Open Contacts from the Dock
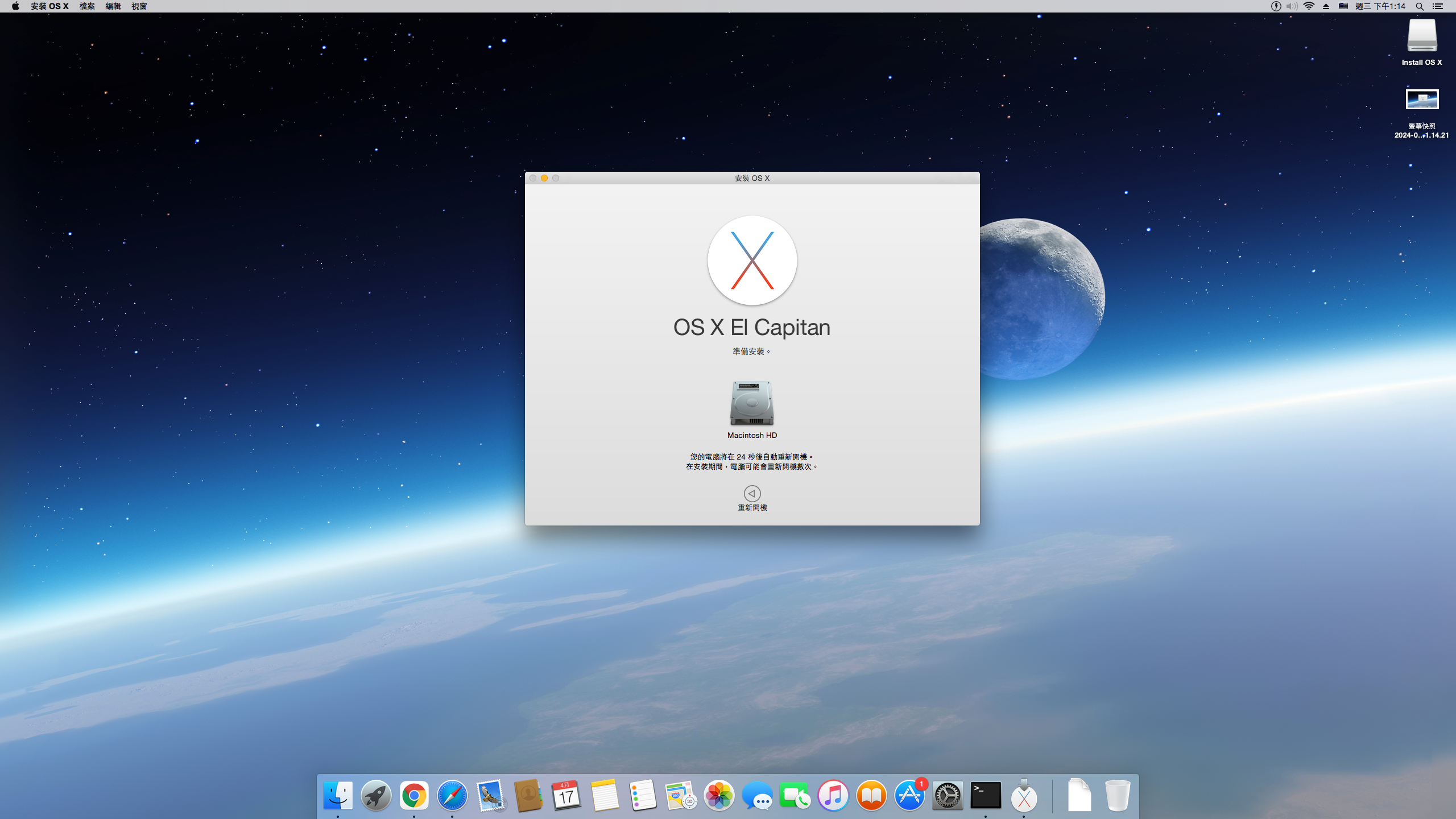Viewport: 1456px width, 819px height. [528, 795]
